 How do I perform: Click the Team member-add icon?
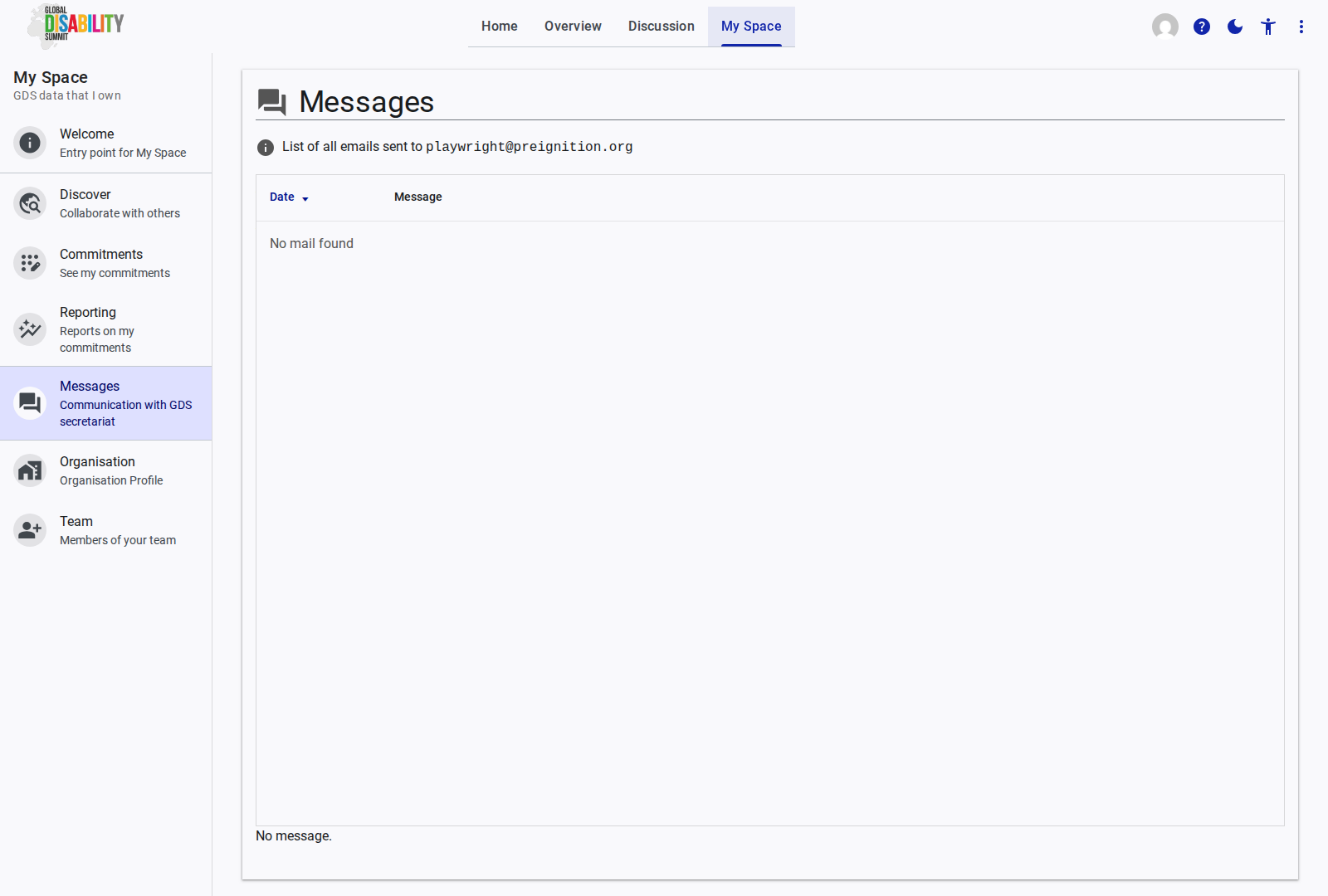point(30,530)
